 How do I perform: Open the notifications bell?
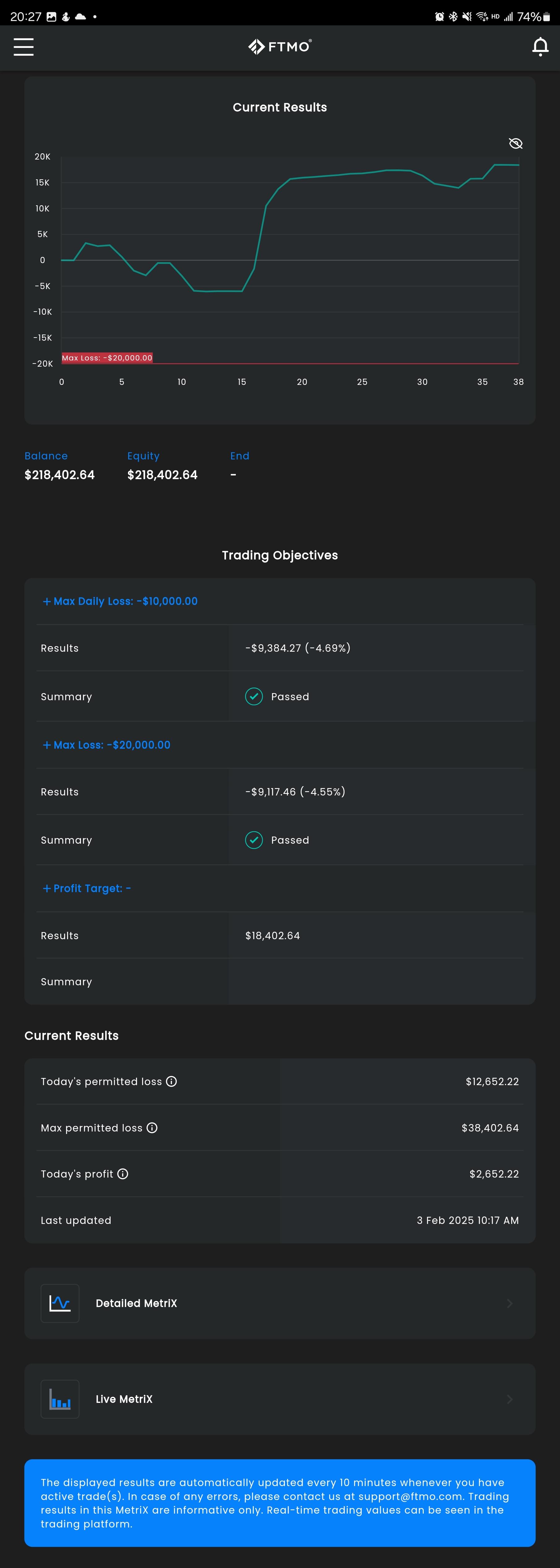540,47
